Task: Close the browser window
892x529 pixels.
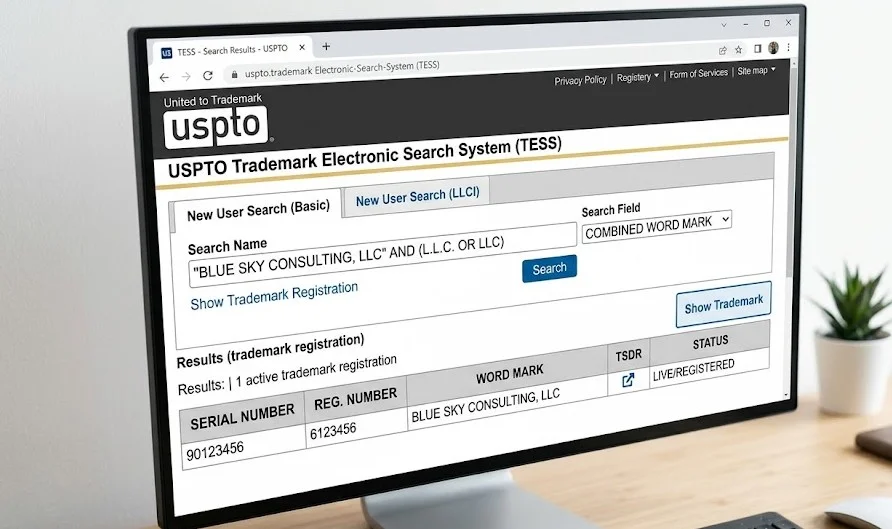Action: coord(788,22)
